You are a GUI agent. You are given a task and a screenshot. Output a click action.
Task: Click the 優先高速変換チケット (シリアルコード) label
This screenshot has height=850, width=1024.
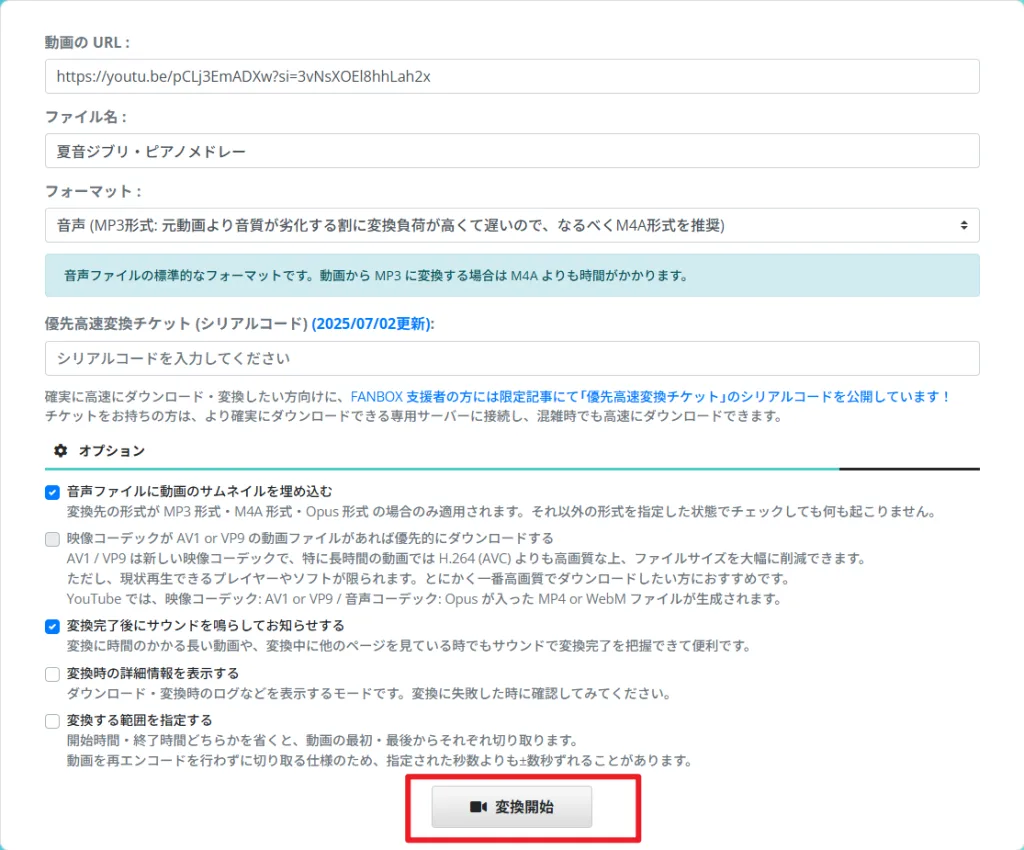point(176,324)
